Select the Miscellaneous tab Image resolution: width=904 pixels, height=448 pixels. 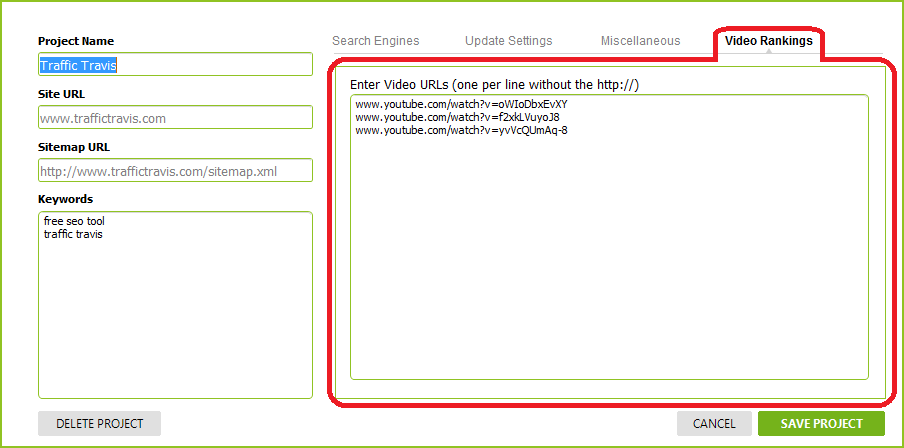[x=641, y=41]
